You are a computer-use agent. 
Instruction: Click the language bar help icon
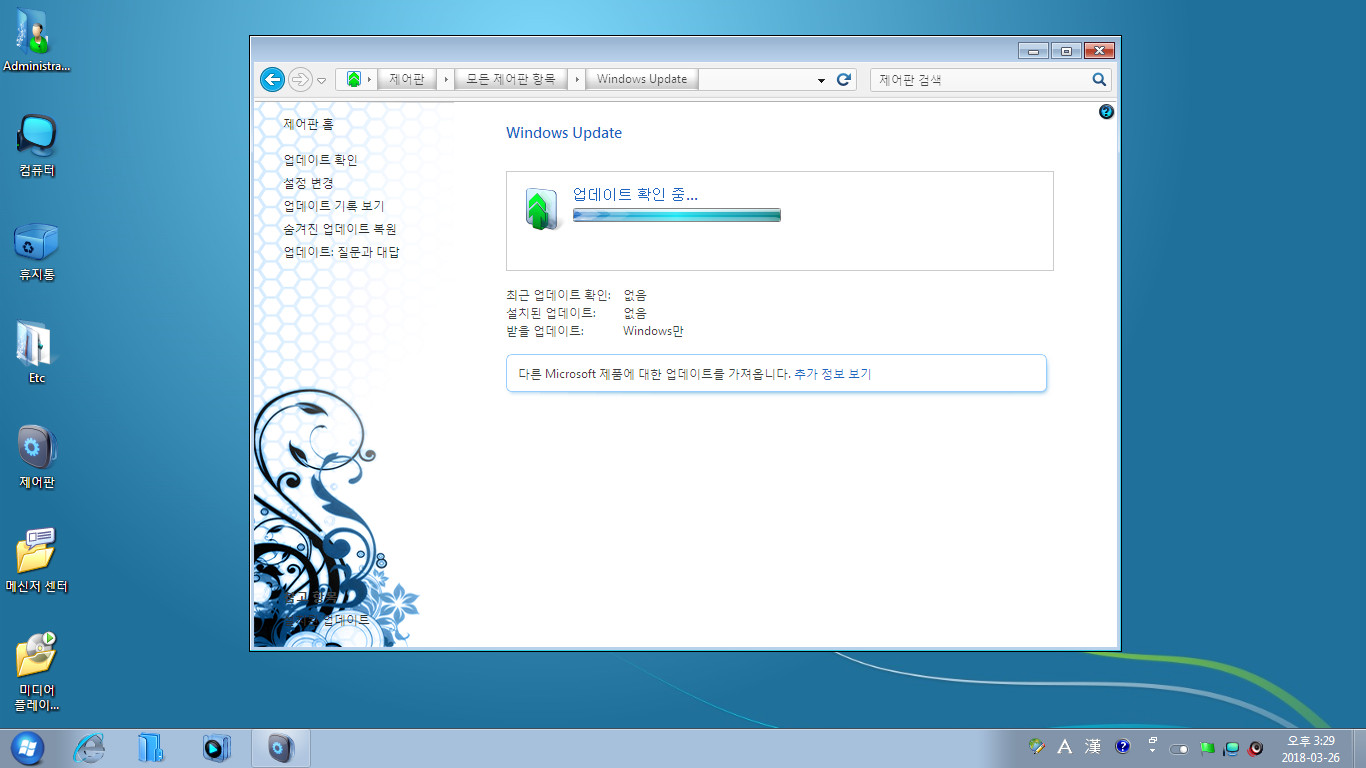(1122, 747)
